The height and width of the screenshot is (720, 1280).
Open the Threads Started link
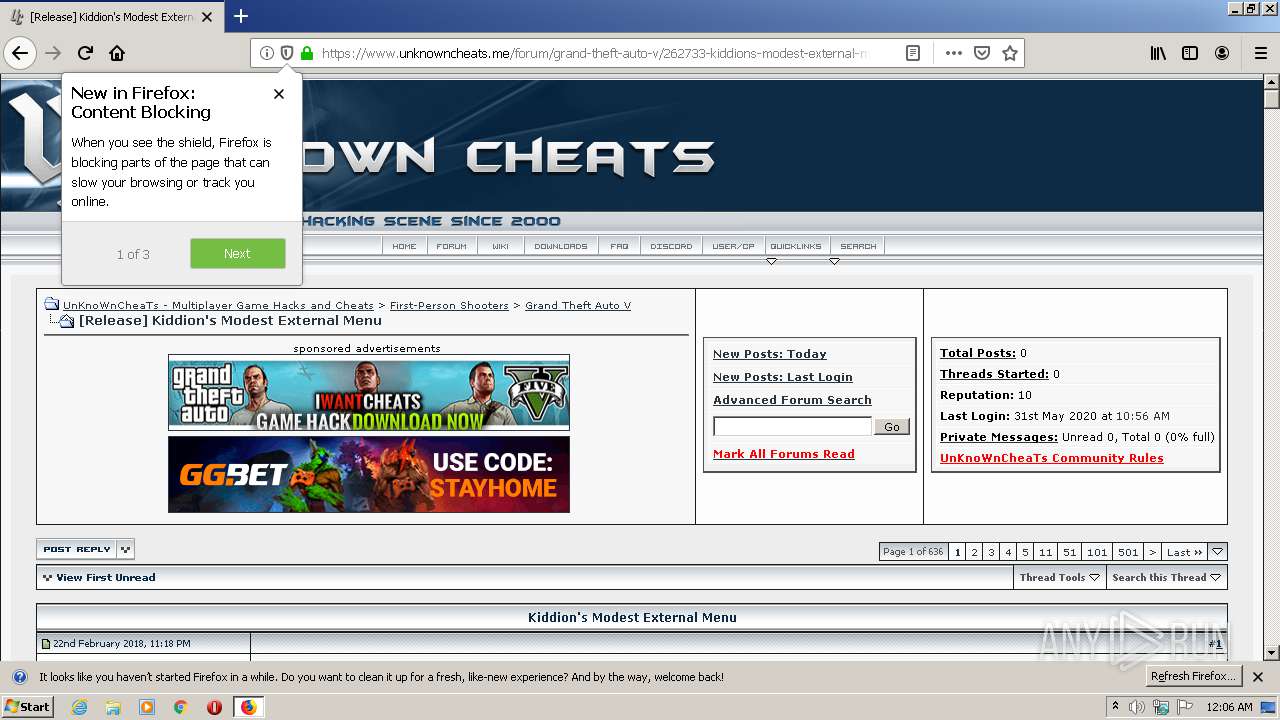(994, 374)
